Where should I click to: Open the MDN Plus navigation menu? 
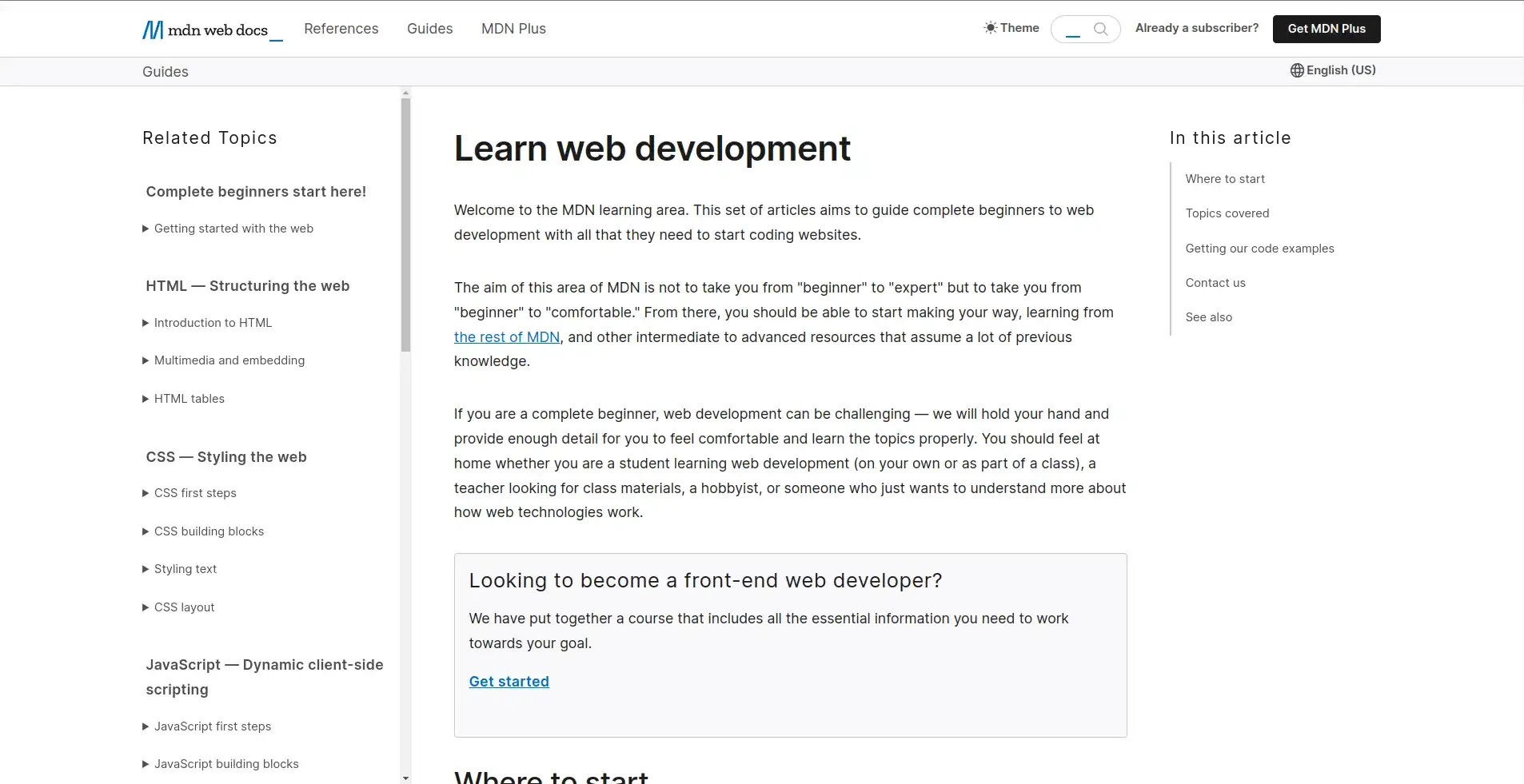(513, 29)
